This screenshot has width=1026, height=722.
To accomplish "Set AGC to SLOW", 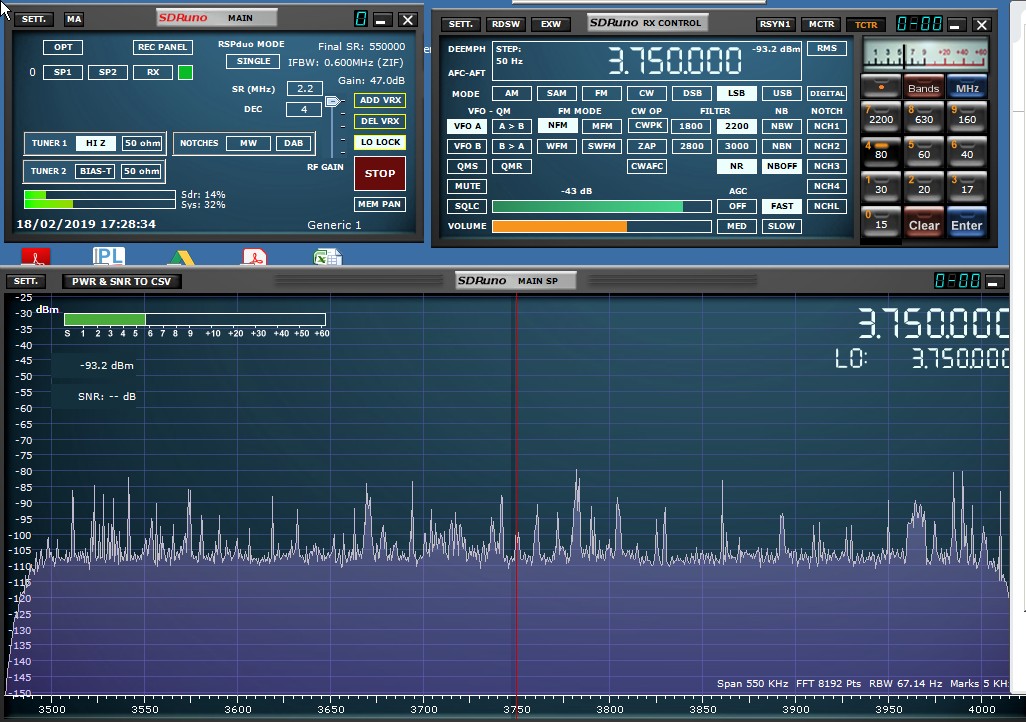I will point(782,226).
